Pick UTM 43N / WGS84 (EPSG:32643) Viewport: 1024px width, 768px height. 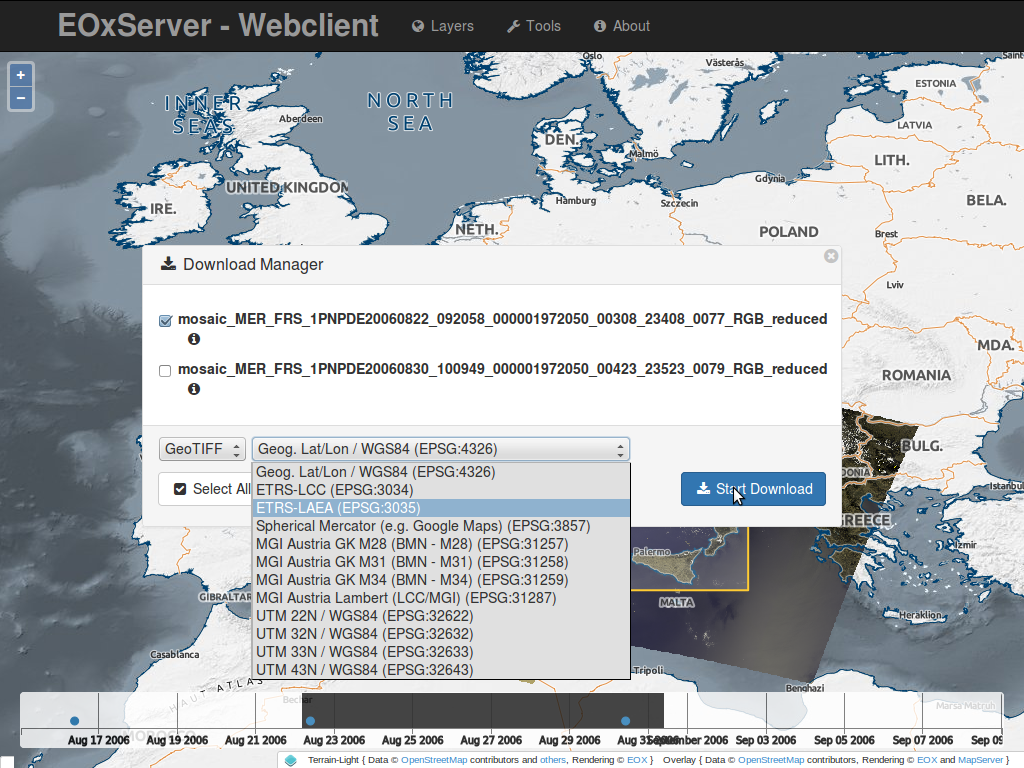(441, 670)
